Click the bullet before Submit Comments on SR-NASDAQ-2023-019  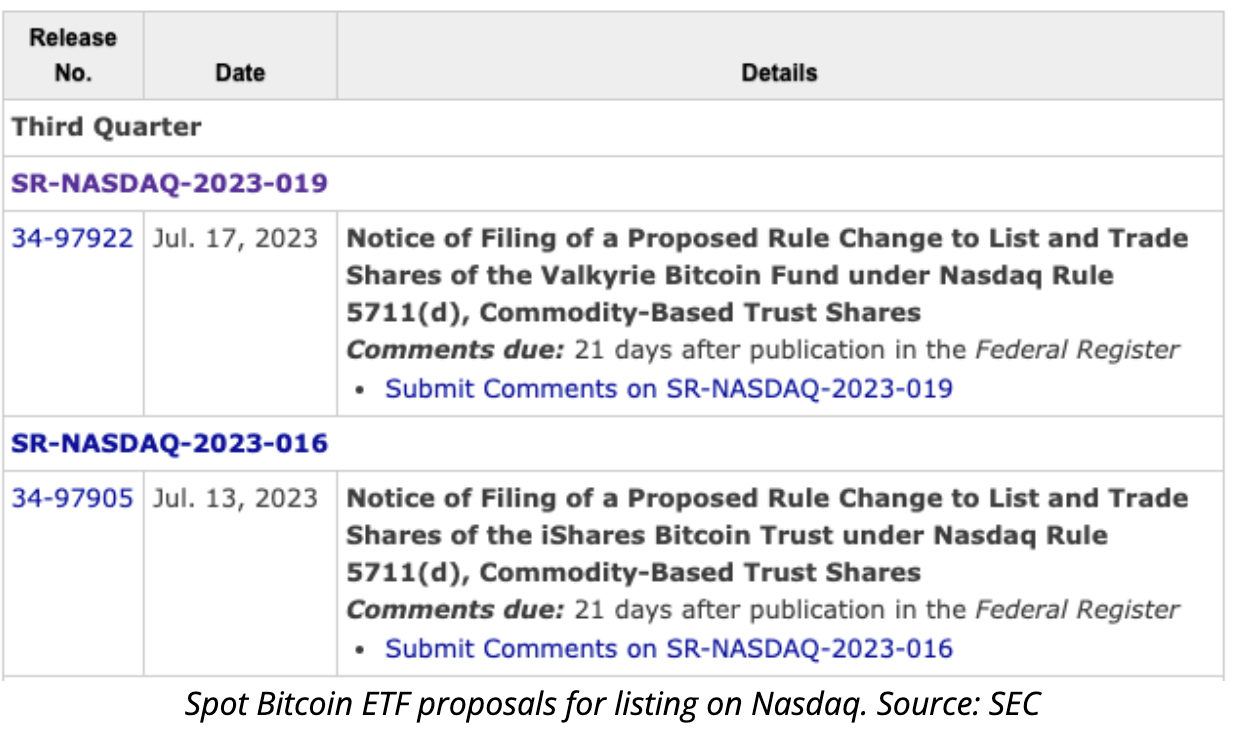click(361, 390)
